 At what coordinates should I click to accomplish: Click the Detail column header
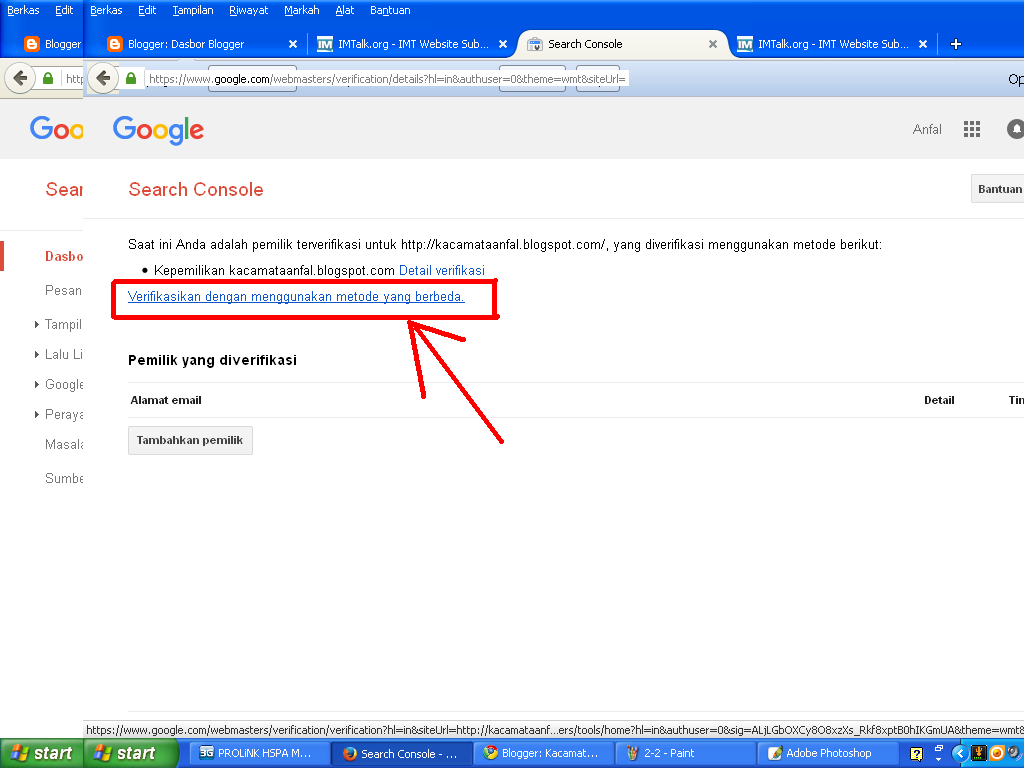point(939,400)
